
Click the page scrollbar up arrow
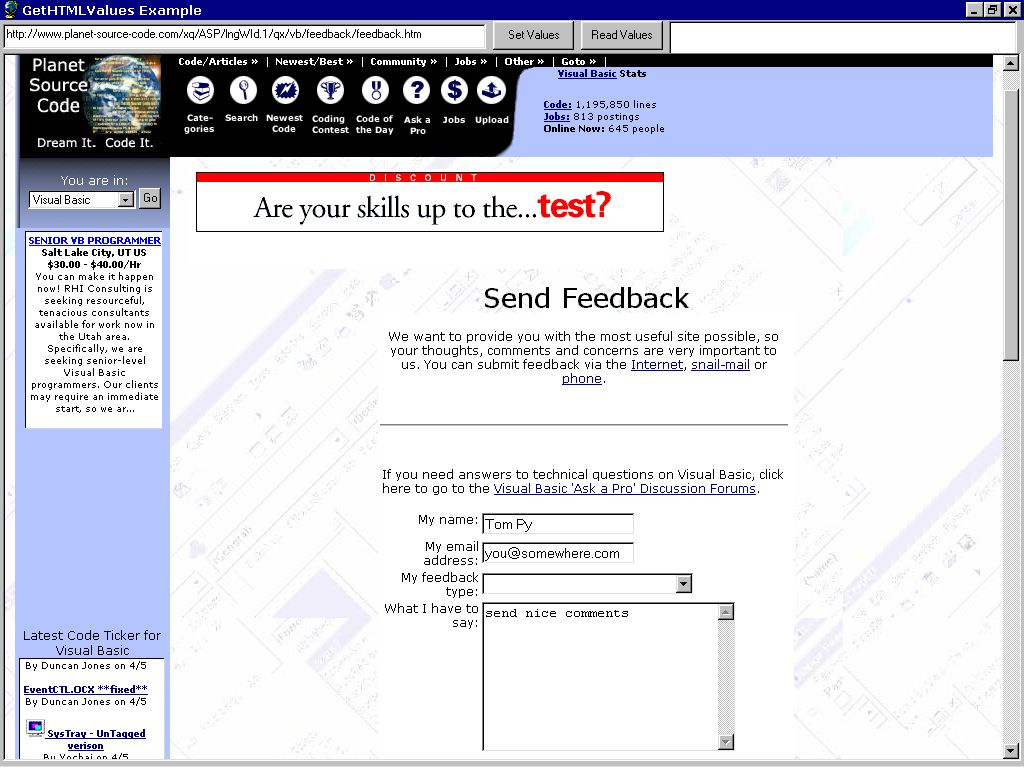tap(1010, 63)
